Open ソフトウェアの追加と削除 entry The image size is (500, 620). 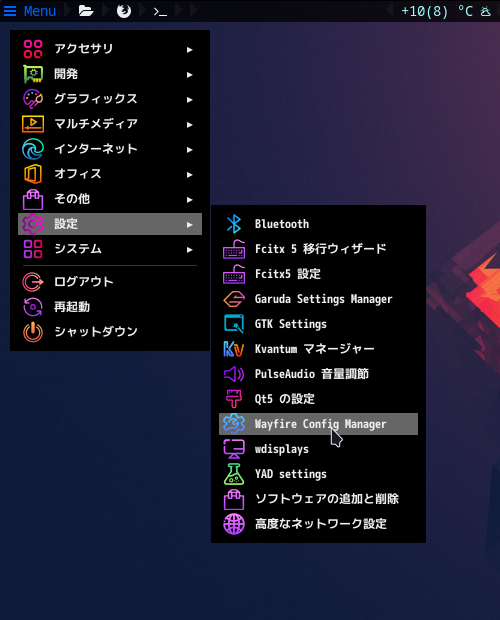(x=318, y=499)
